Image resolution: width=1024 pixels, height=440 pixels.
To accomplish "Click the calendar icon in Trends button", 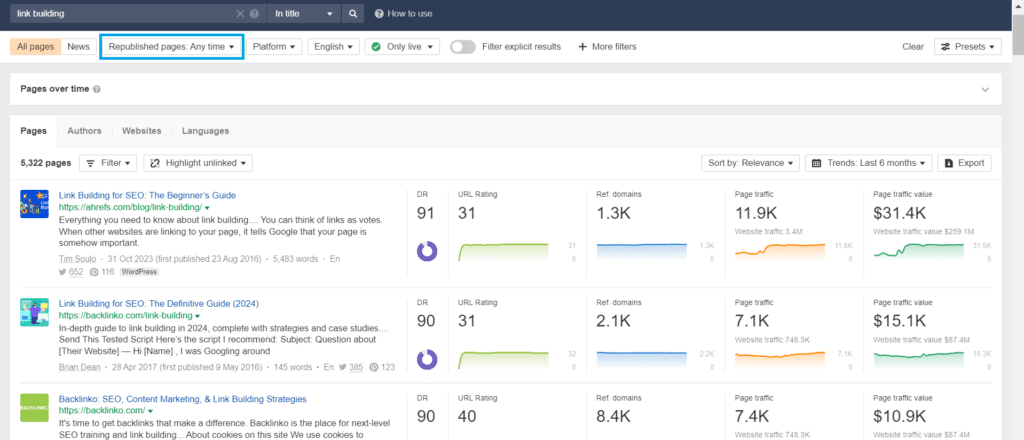I will point(816,163).
